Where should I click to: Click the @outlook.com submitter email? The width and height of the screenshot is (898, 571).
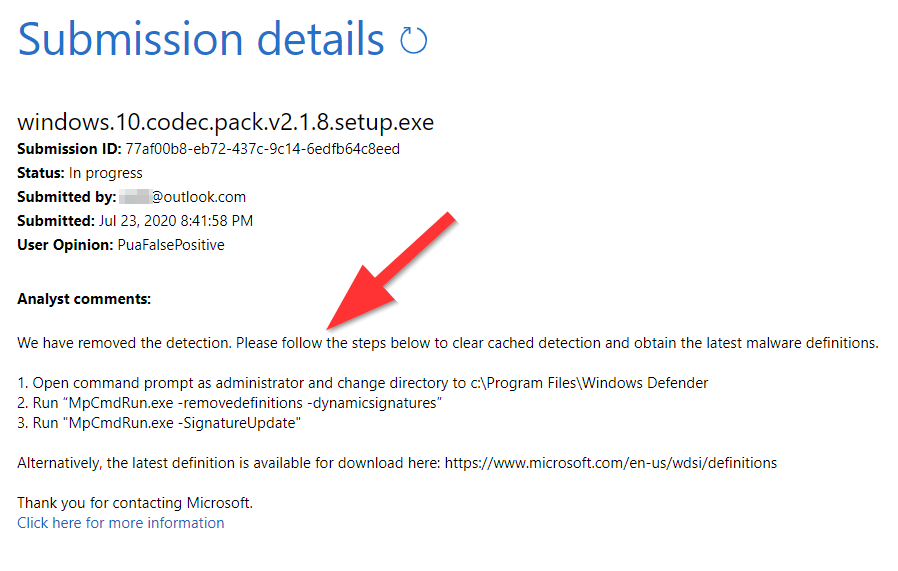(x=198, y=197)
